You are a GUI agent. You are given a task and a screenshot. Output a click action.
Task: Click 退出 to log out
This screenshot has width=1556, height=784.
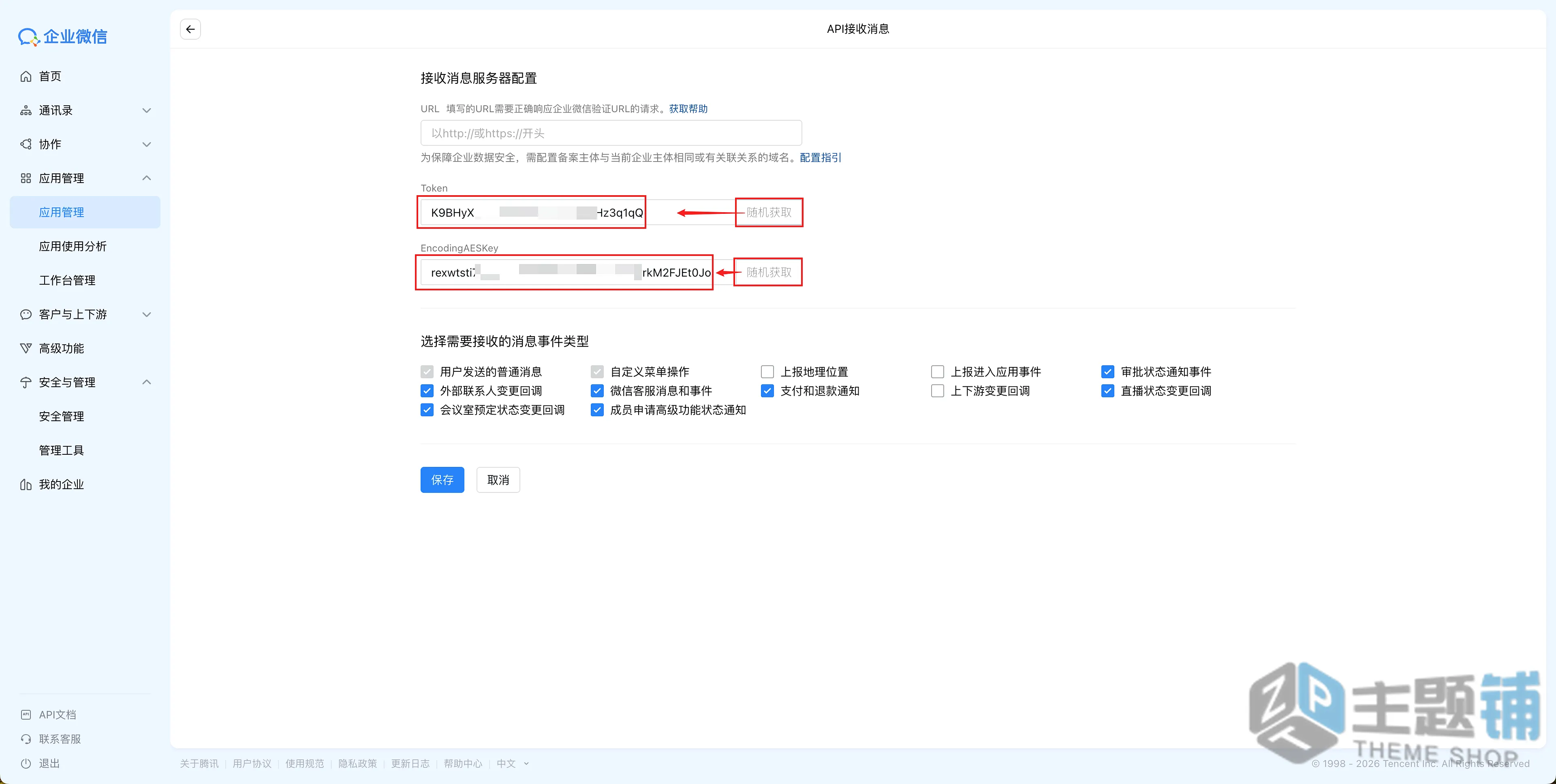[49, 763]
